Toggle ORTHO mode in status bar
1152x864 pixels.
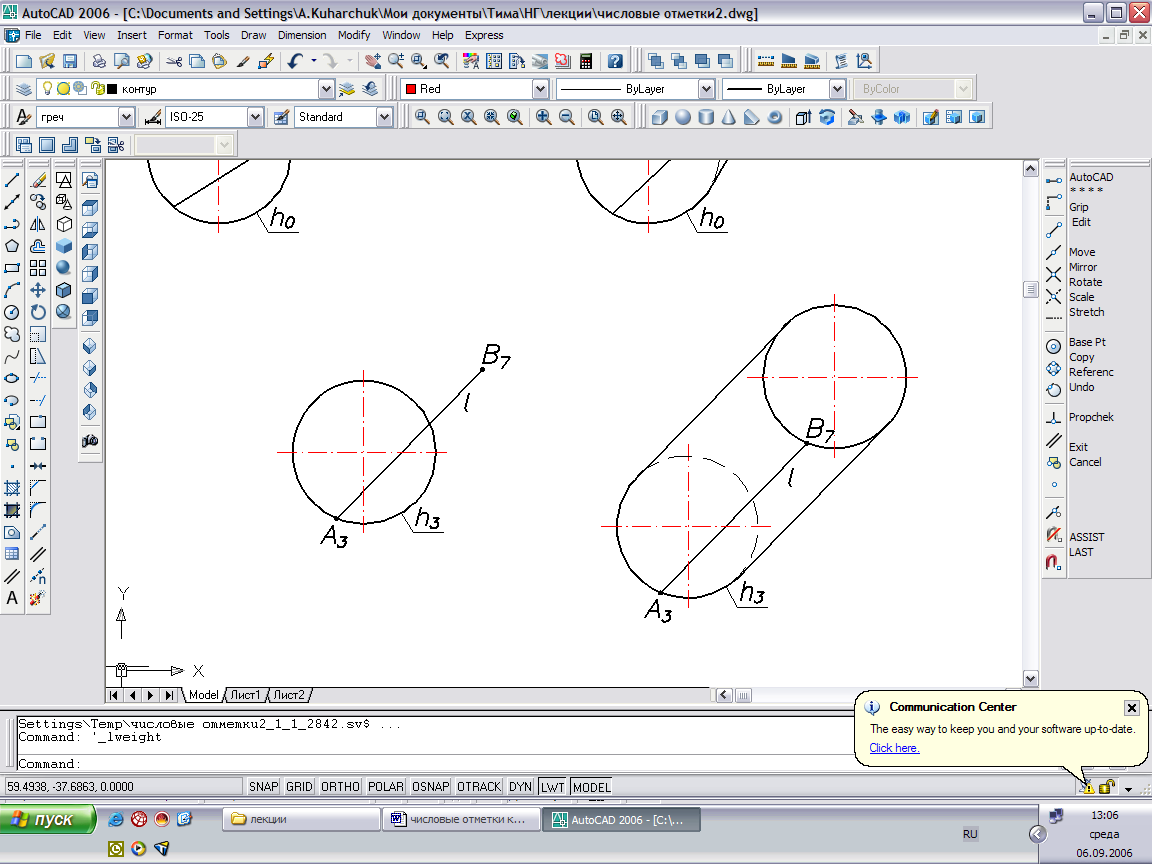340,787
